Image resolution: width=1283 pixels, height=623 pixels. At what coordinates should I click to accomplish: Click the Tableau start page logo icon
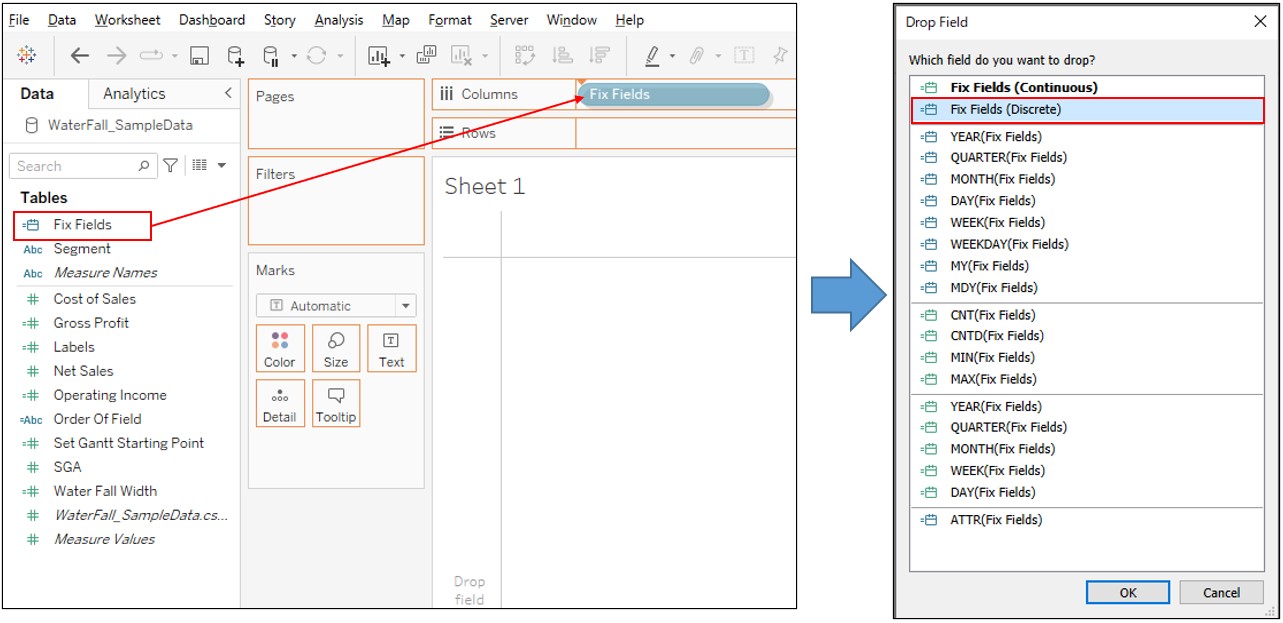(x=28, y=56)
